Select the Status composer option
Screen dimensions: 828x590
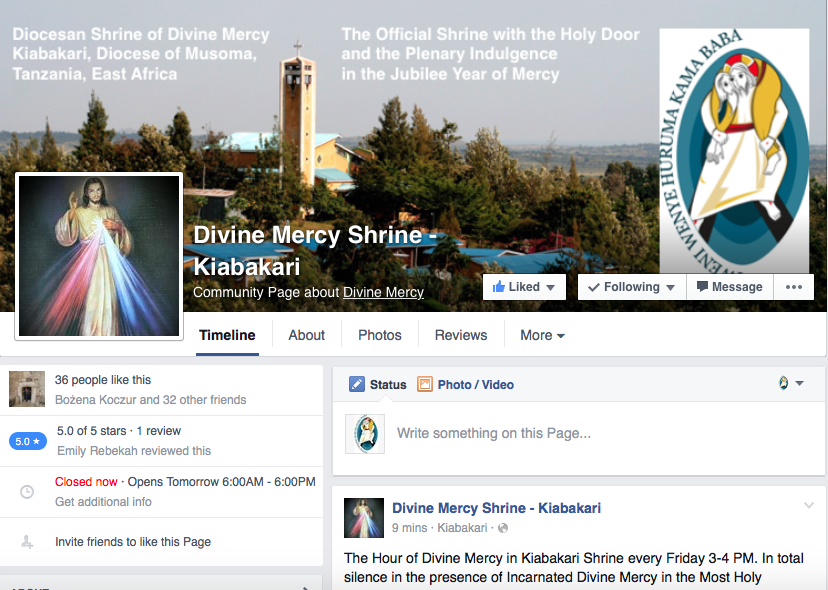[378, 385]
